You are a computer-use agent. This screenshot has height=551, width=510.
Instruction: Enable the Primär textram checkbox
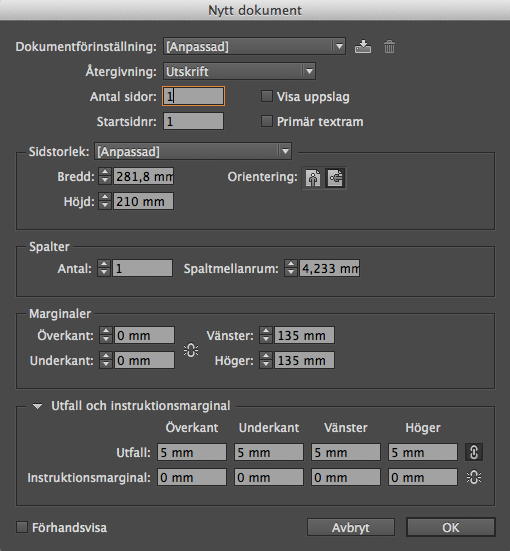pyautogui.click(x=267, y=122)
